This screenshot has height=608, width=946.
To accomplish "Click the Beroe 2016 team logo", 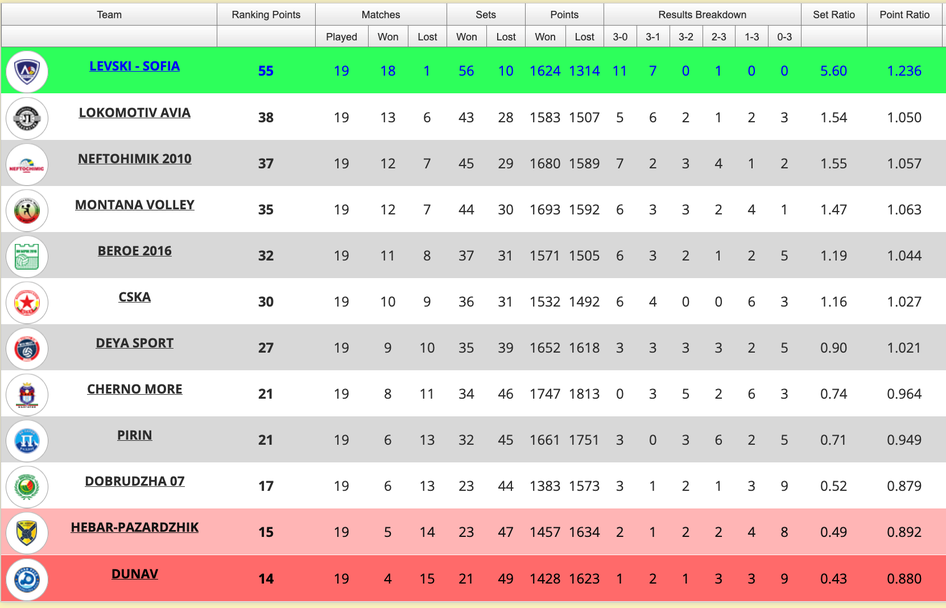I will [27, 256].
